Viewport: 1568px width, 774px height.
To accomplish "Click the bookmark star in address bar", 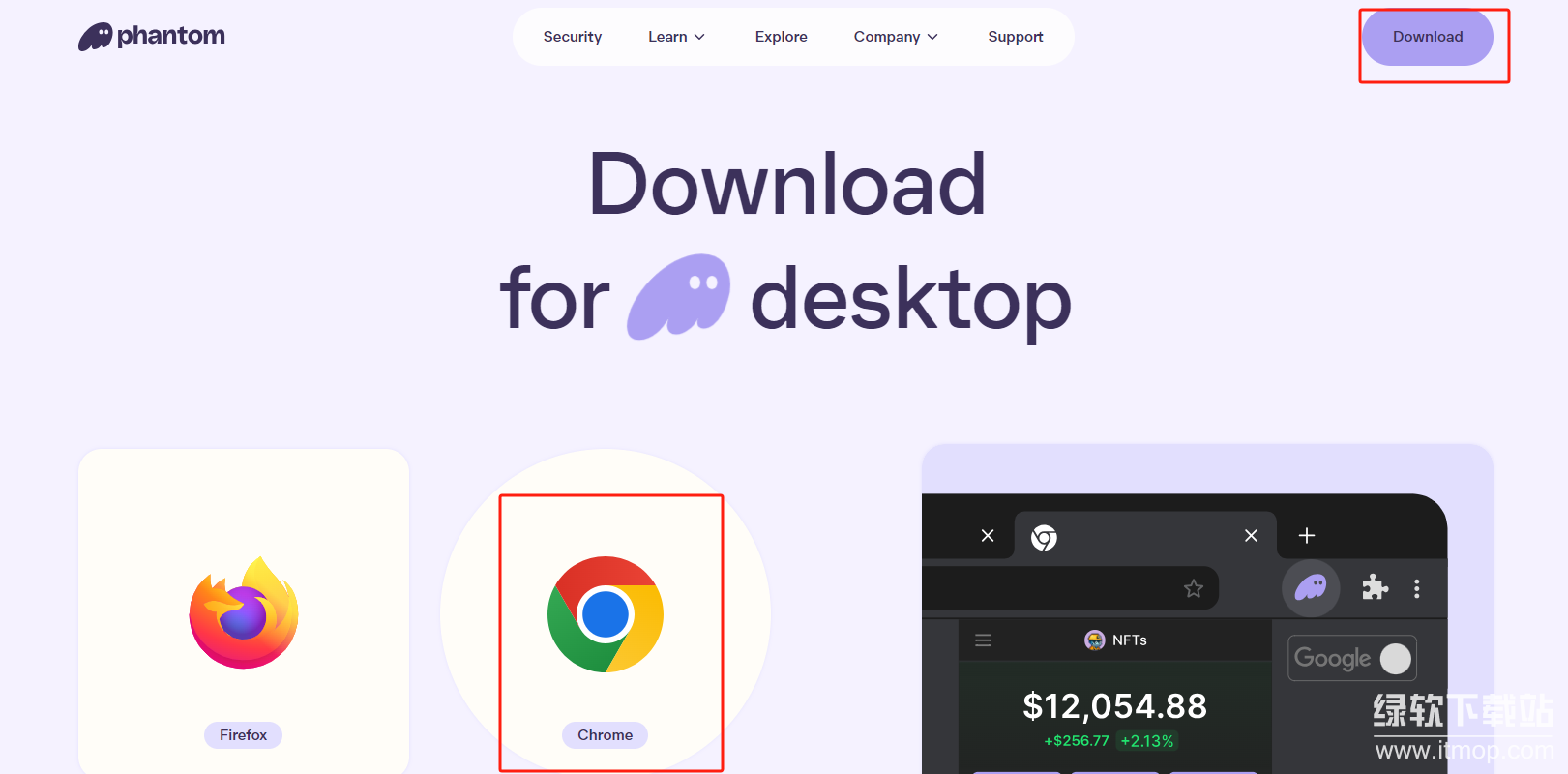I will pos(1194,588).
